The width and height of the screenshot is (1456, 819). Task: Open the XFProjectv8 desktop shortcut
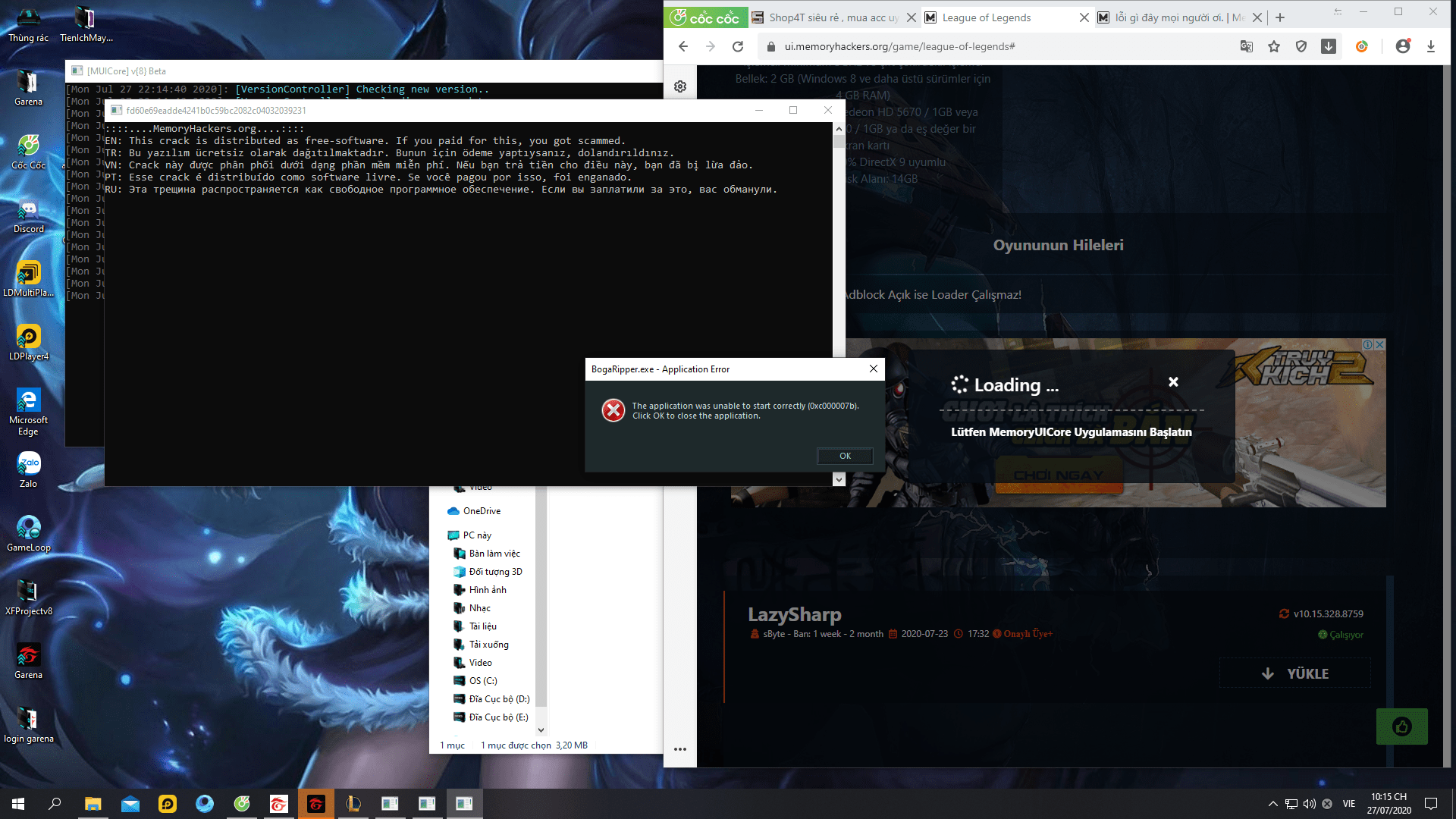[x=28, y=598]
